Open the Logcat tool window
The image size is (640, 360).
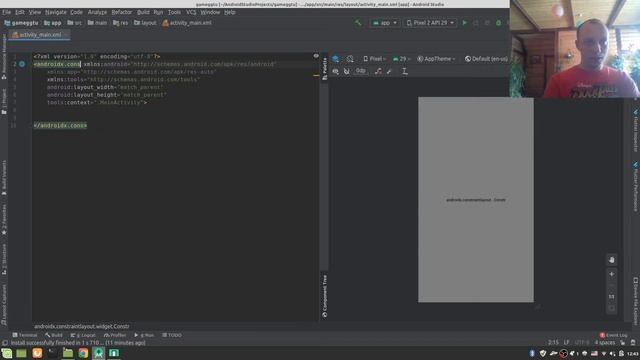tap(83, 335)
